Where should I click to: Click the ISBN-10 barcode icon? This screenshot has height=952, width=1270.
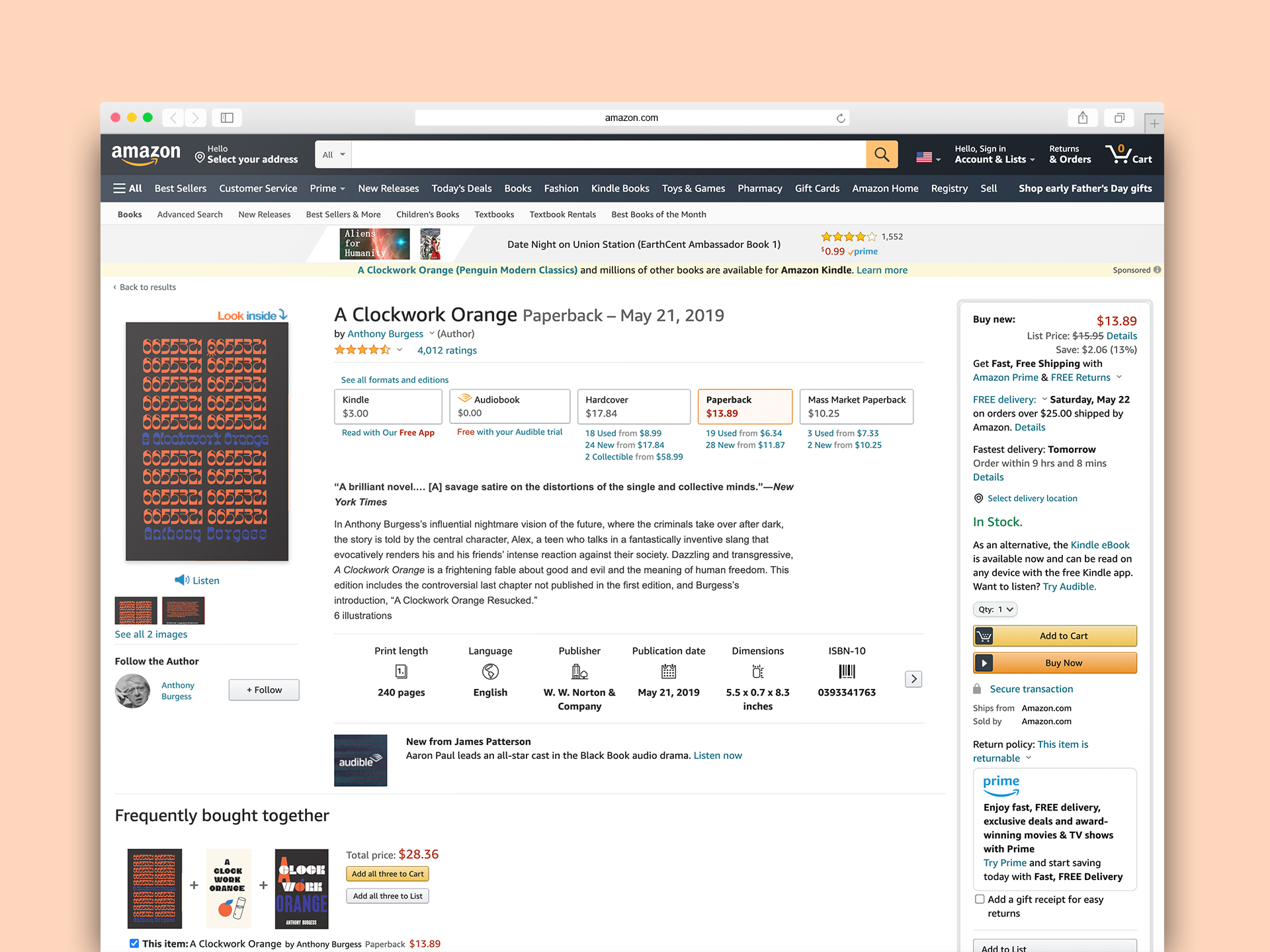coord(847,672)
